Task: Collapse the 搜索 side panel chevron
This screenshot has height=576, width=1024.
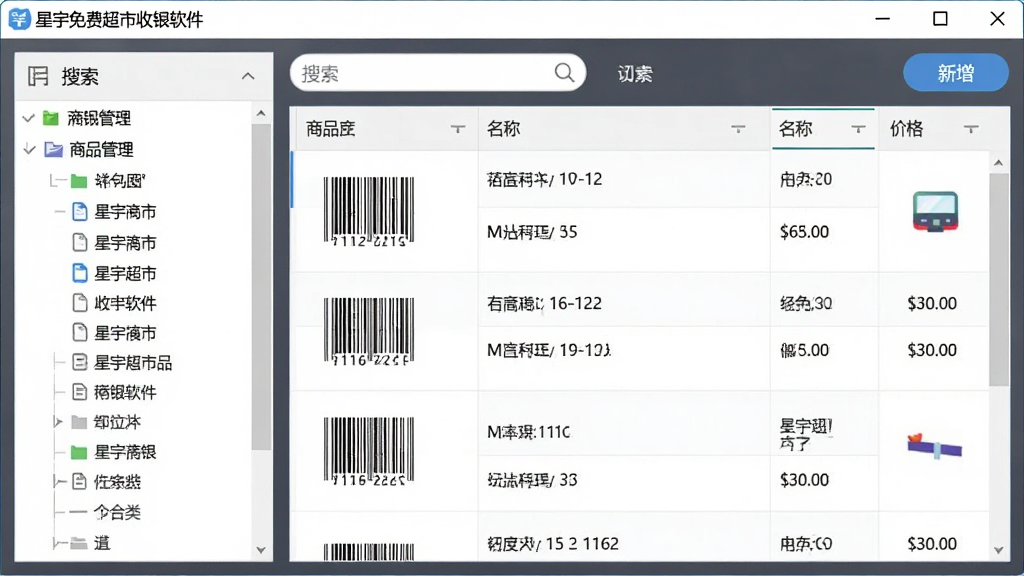Action: 248,76
